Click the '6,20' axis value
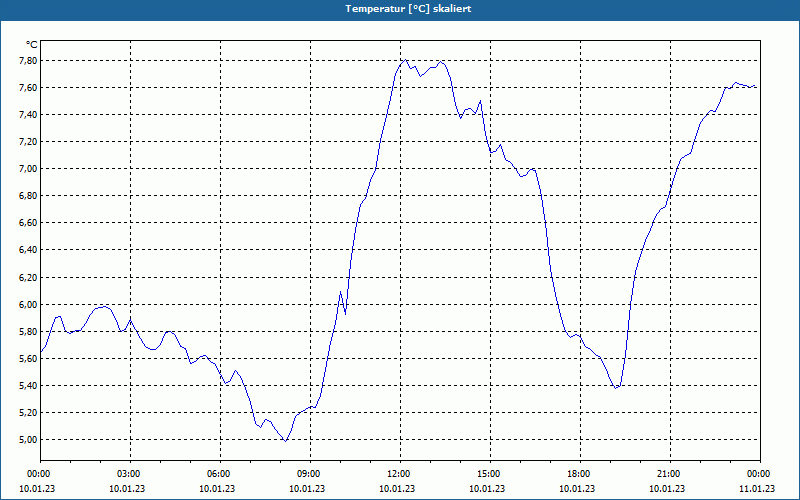The image size is (800, 500). pos(28,278)
